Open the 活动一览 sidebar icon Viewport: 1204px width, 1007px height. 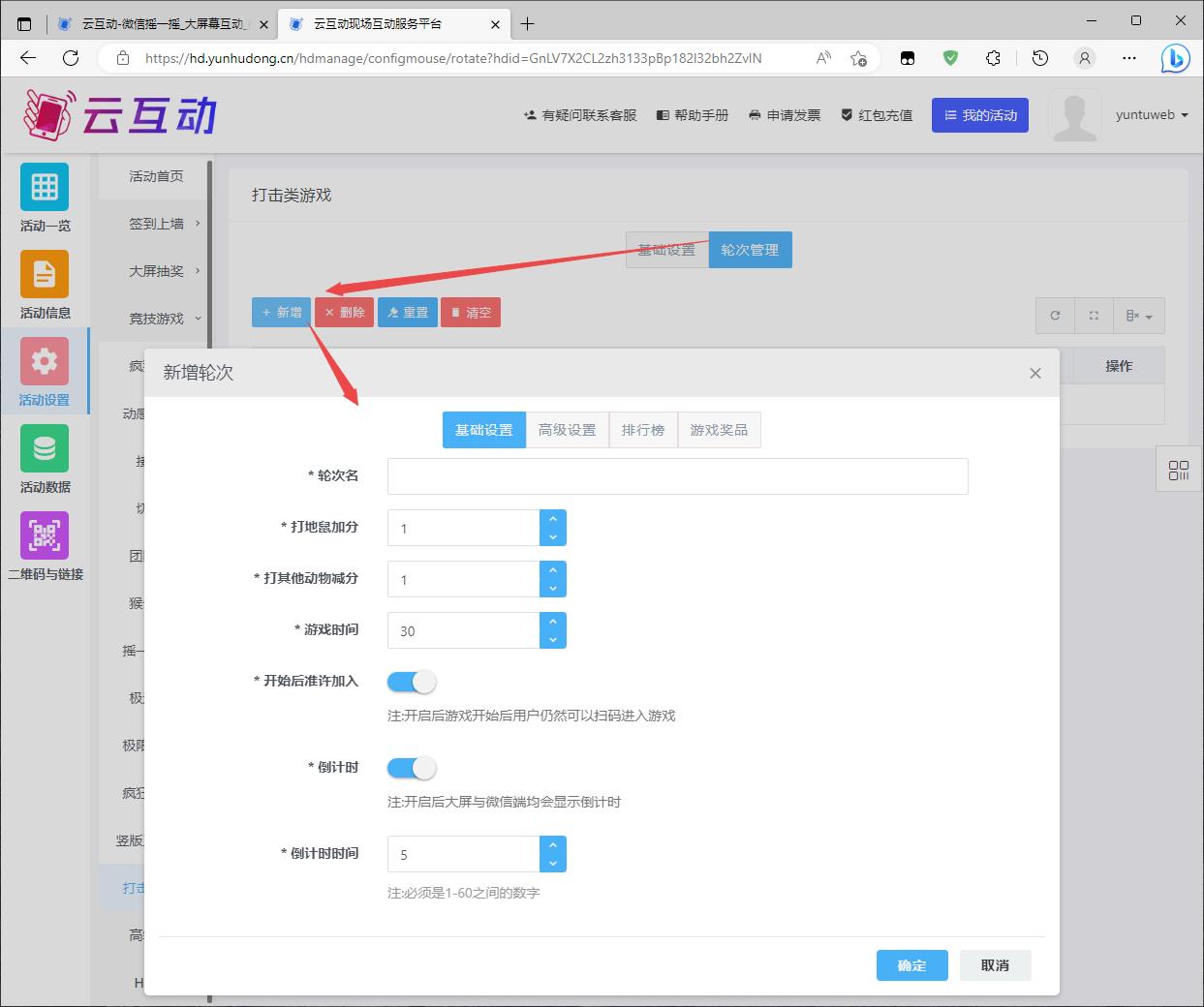point(45,188)
